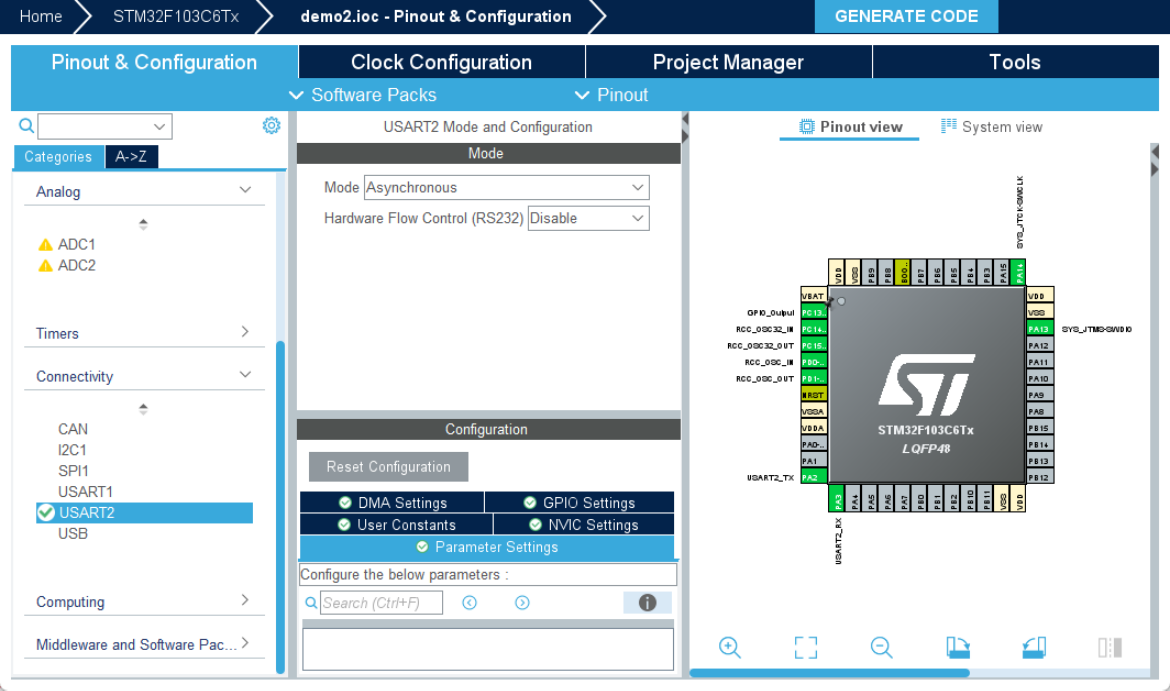Screen dimensions: 1170x691
Task: Zoom in on the pinout view
Action: coord(729,647)
